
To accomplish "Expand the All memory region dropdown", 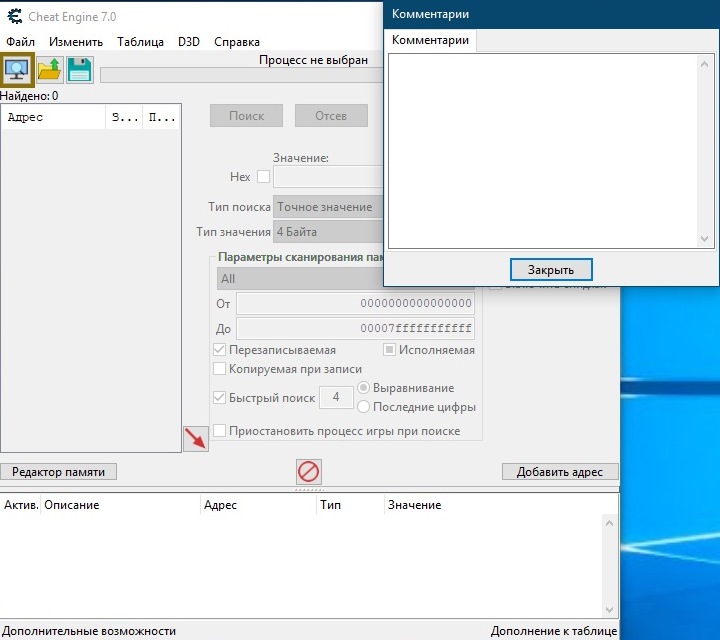I will [x=300, y=279].
